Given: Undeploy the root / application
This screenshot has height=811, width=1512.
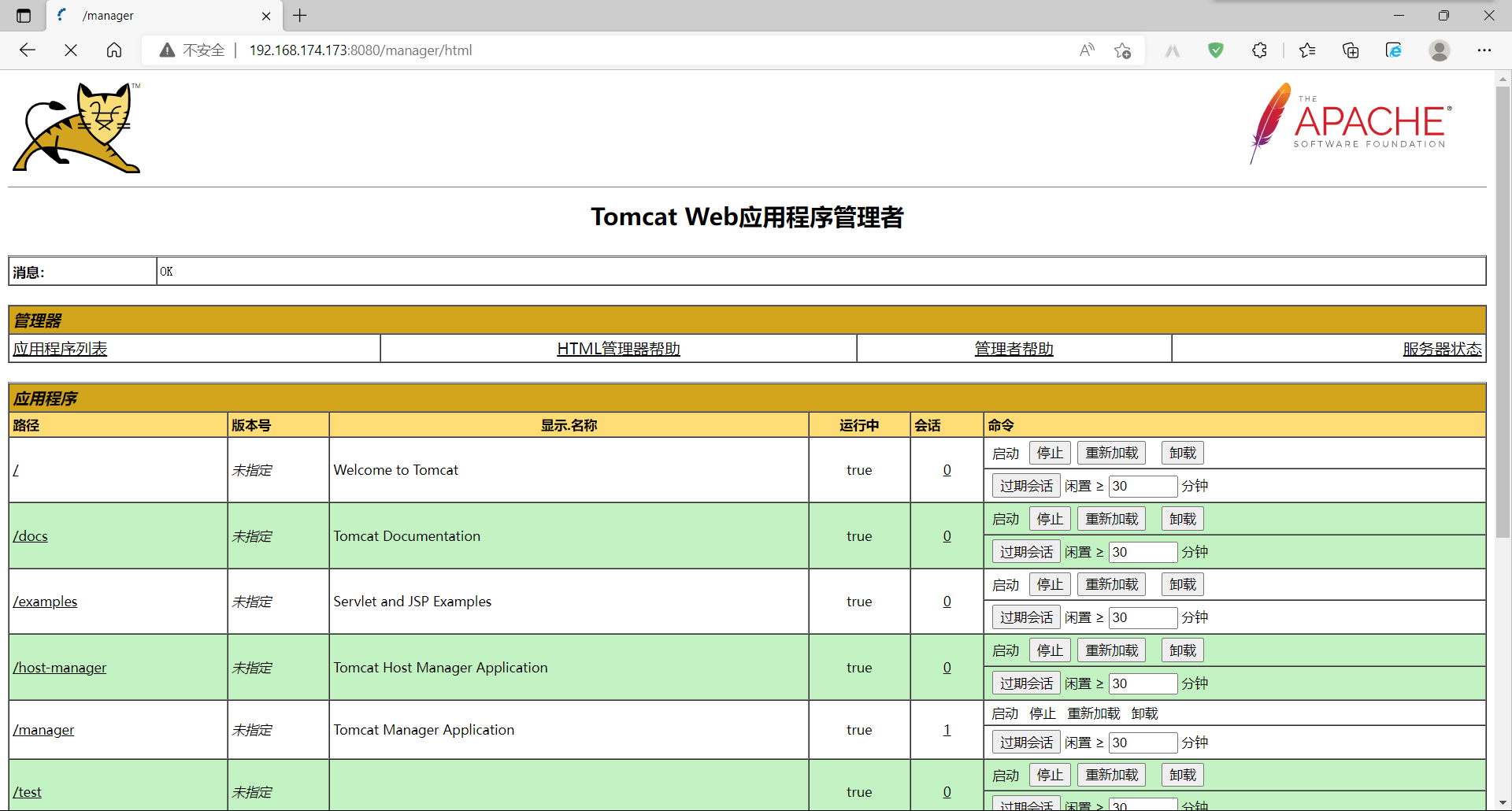Looking at the screenshot, I should (x=1183, y=454).
